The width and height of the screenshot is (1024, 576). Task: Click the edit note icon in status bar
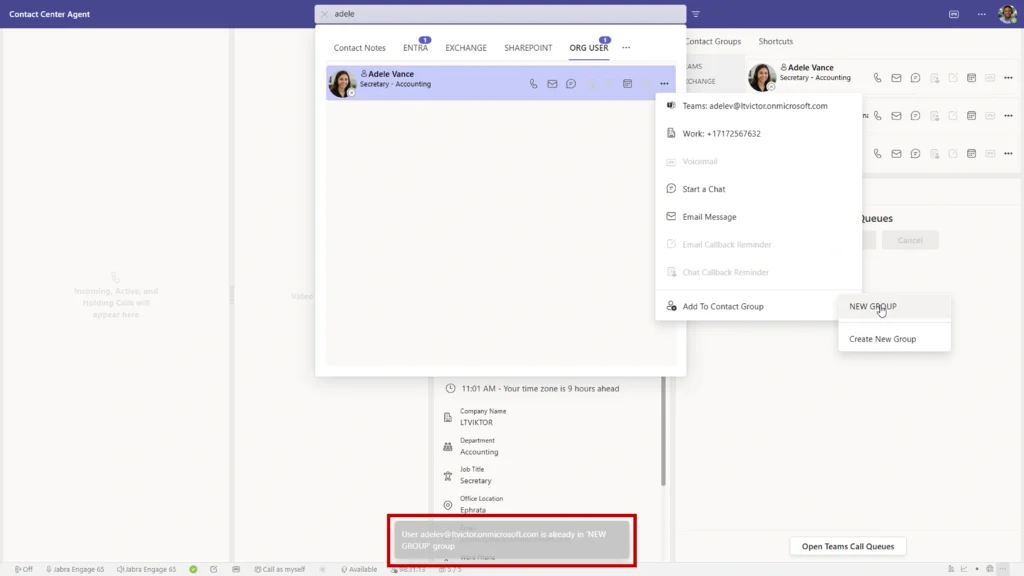(x=214, y=569)
